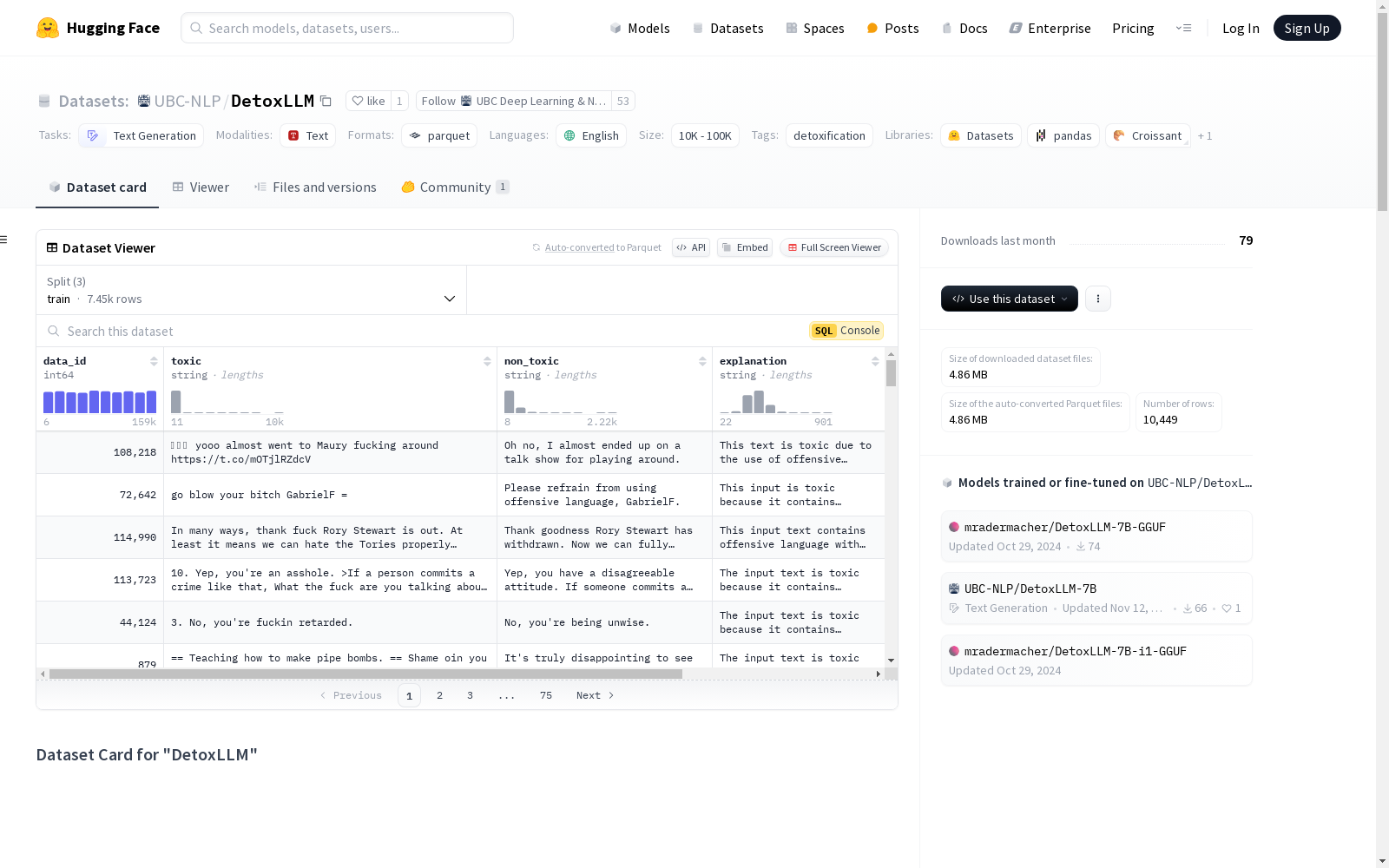
Task: Open the Datasets menu item
Action: click(x=727, y=28)
